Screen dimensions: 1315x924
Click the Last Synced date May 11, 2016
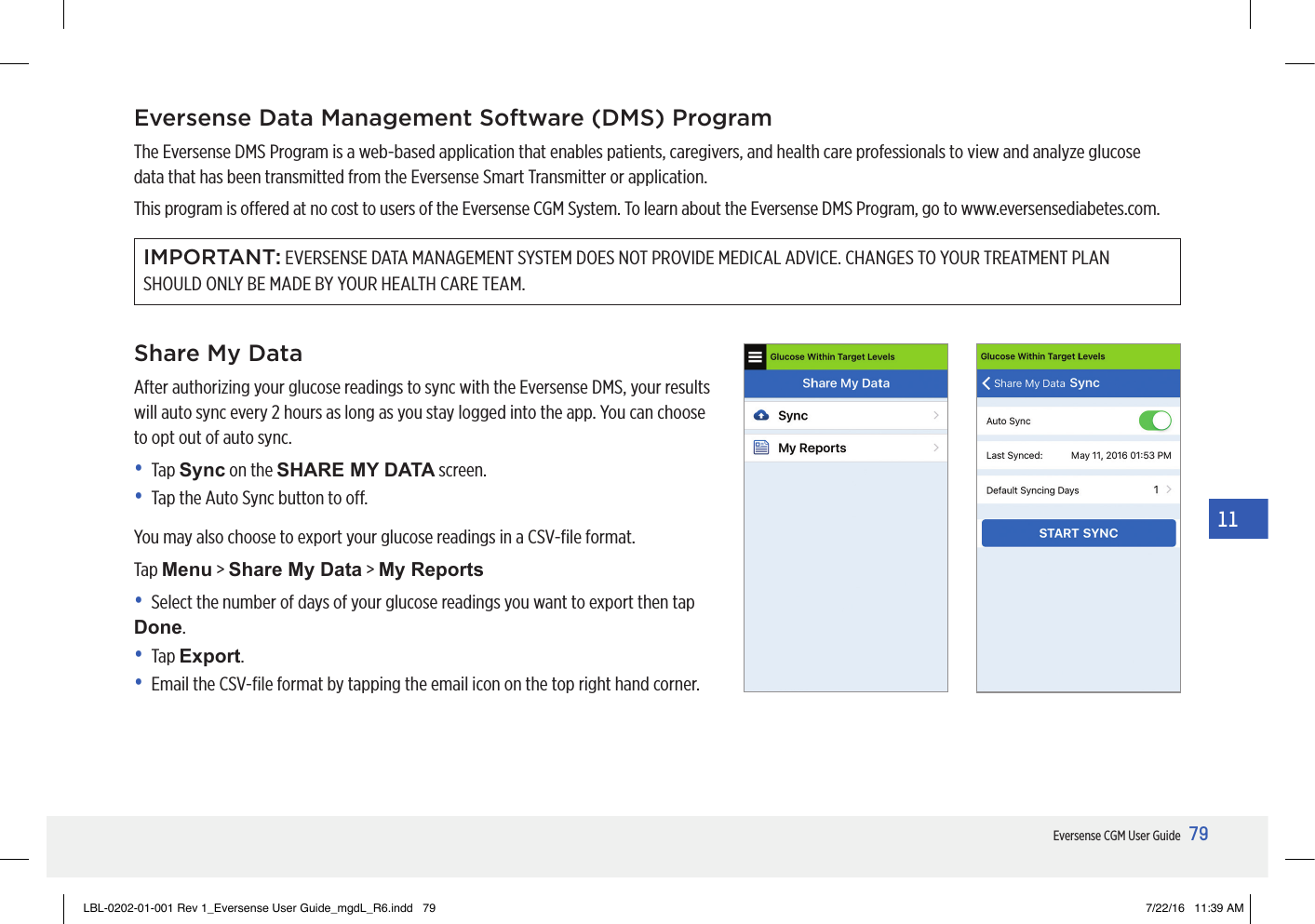[x=1120, y=456]
